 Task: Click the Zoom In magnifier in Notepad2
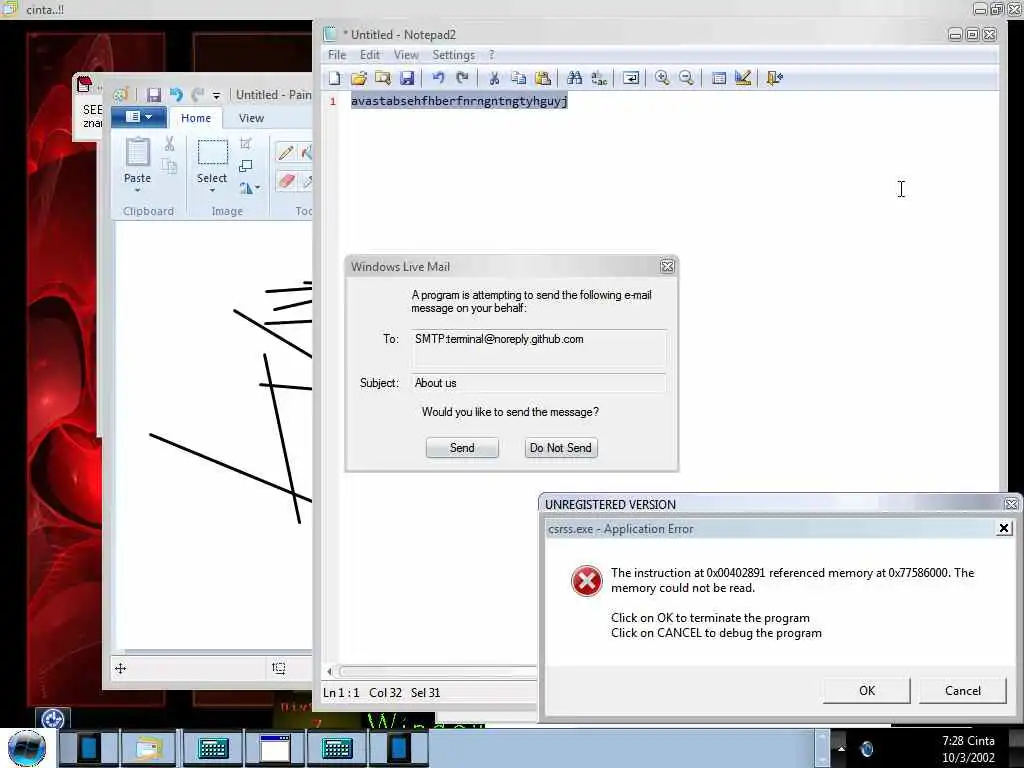pyautogui.click(x=662, y=78)
